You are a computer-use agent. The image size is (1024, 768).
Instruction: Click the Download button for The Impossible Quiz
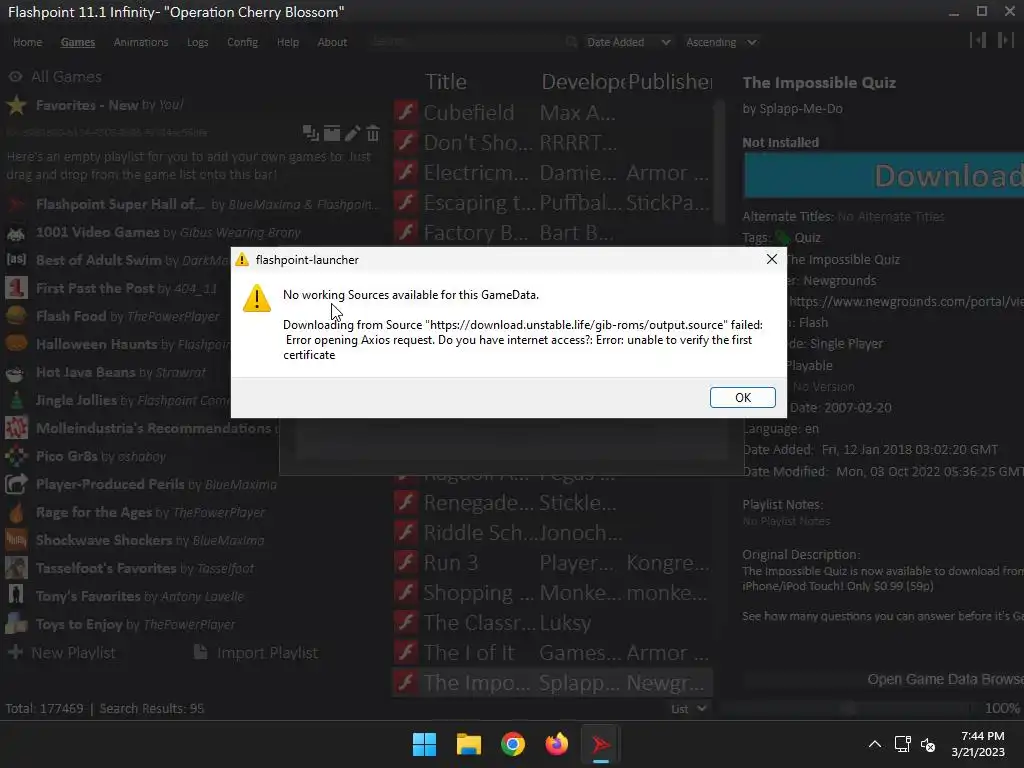(884, 176)
